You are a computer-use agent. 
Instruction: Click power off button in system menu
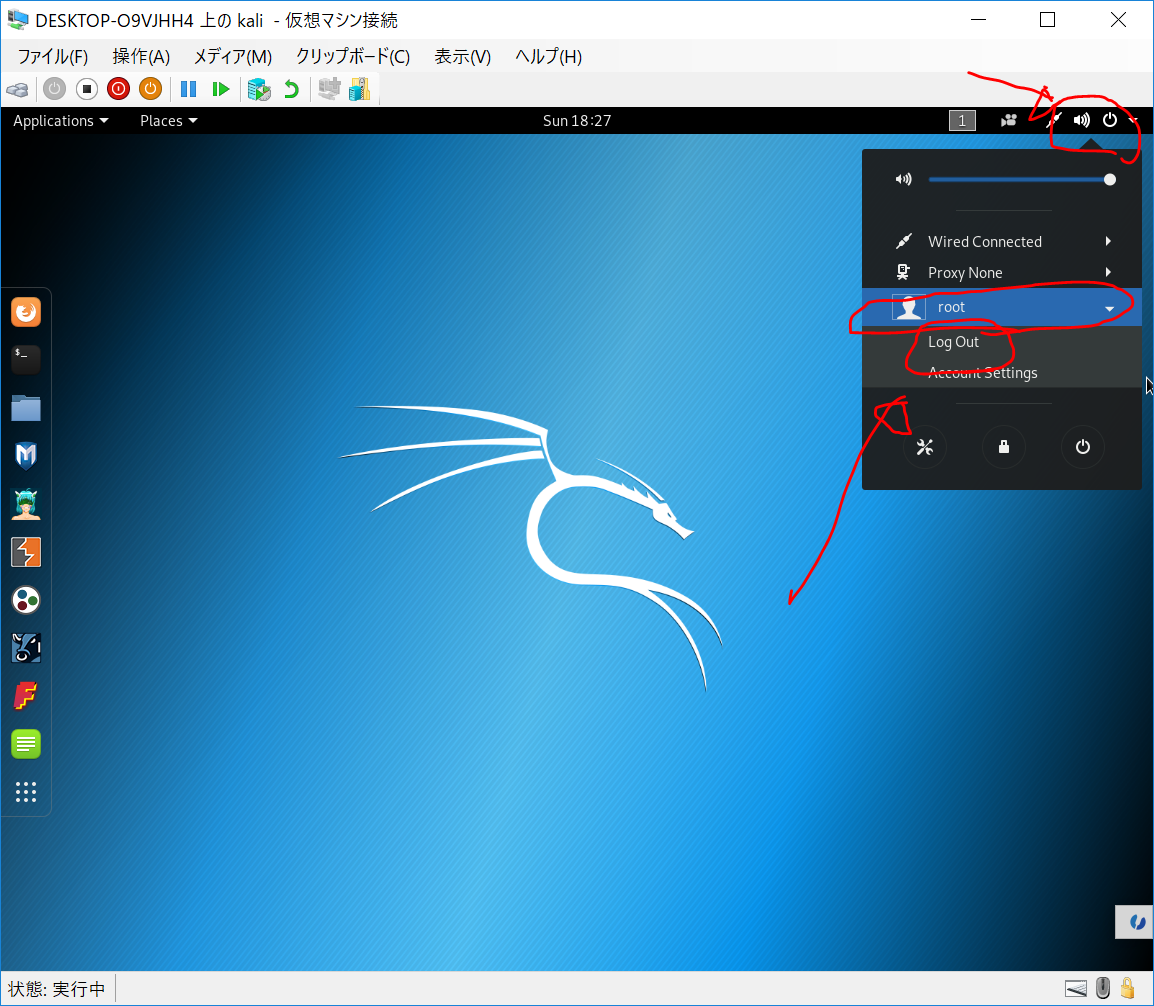pyautogui.click(x=1083, y=448)
